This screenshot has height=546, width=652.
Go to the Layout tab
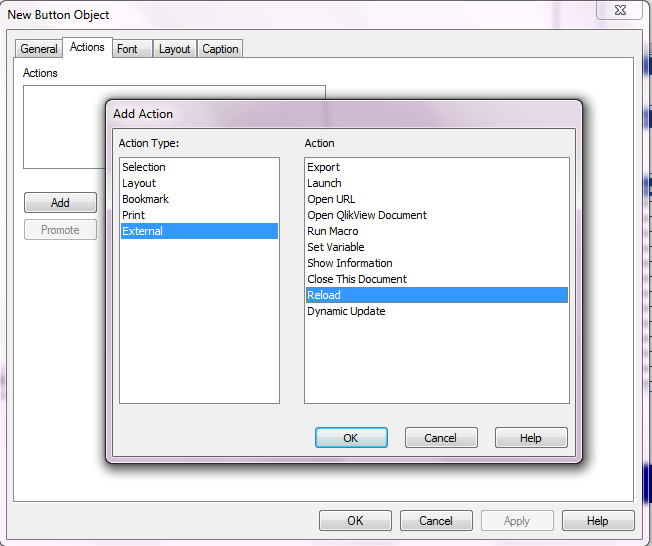click(x=174, y=49)
